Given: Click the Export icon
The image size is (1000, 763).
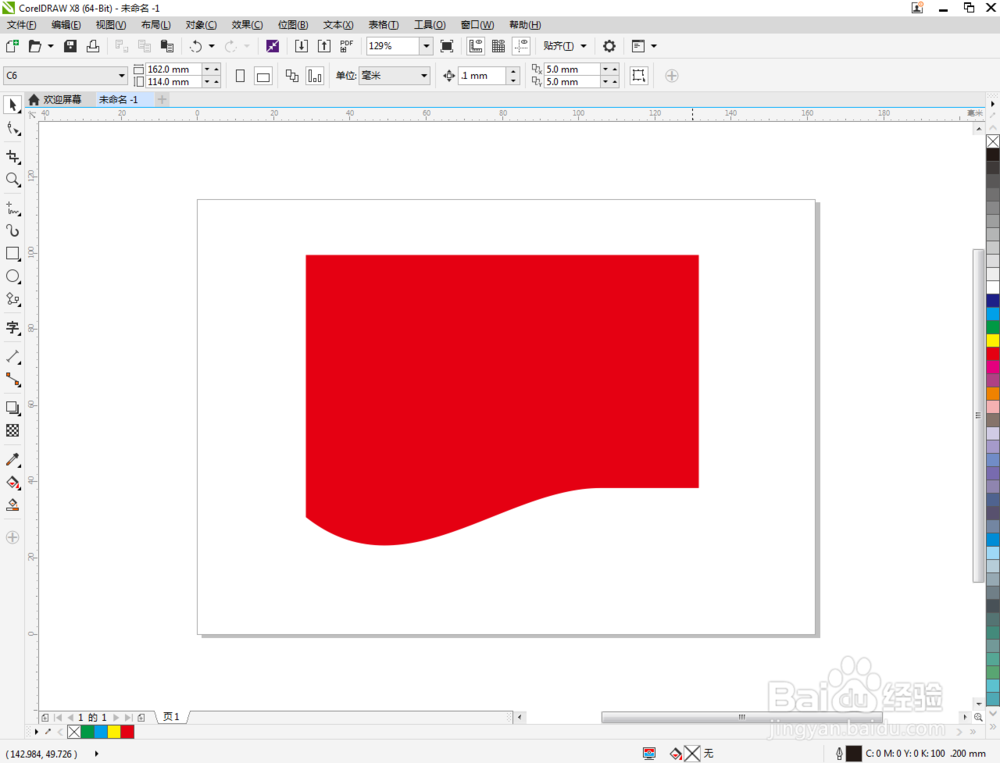Looking at the screenshot, I should click(x=324, y=46).
